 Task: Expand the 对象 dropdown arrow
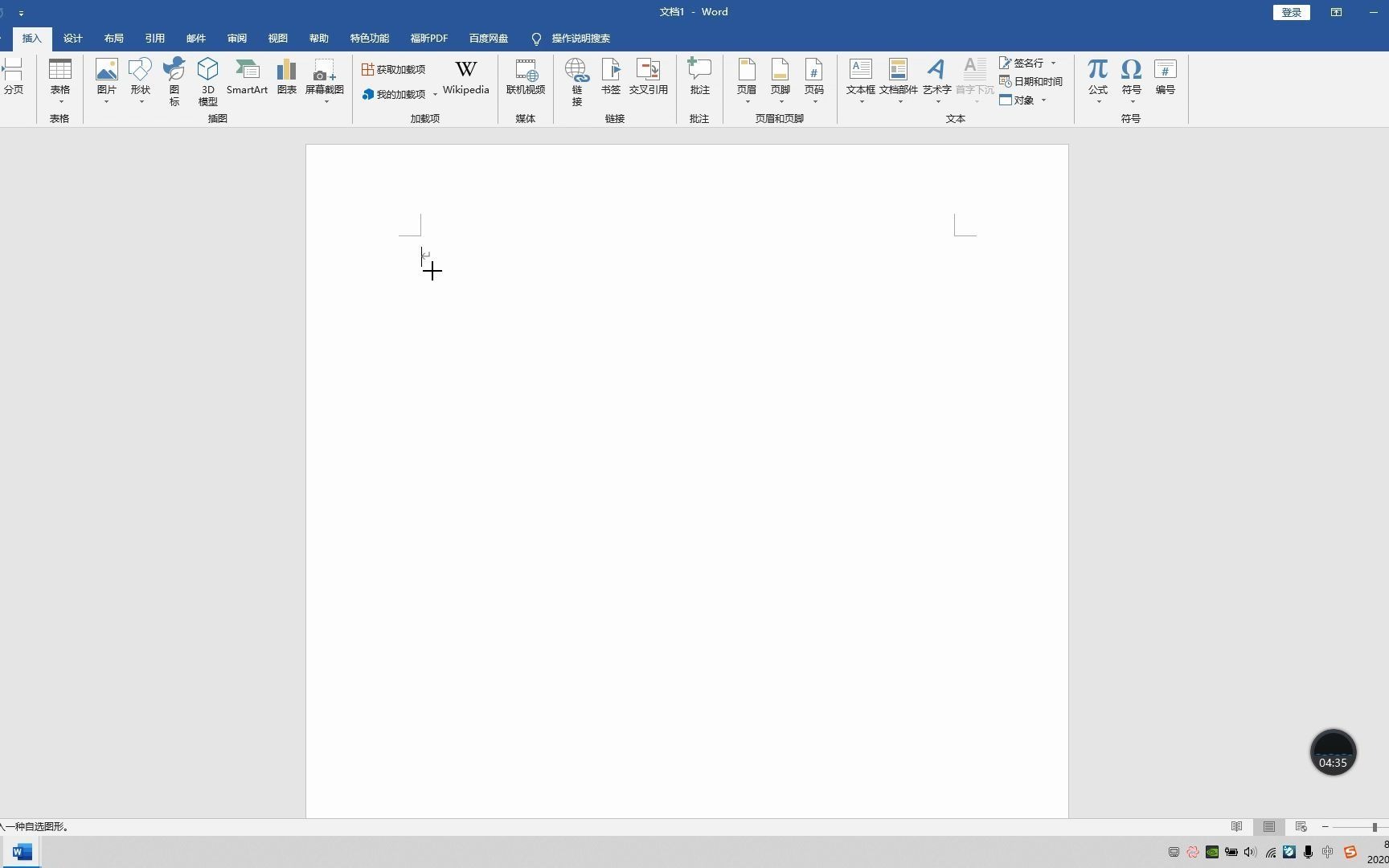click(1043, 100)
